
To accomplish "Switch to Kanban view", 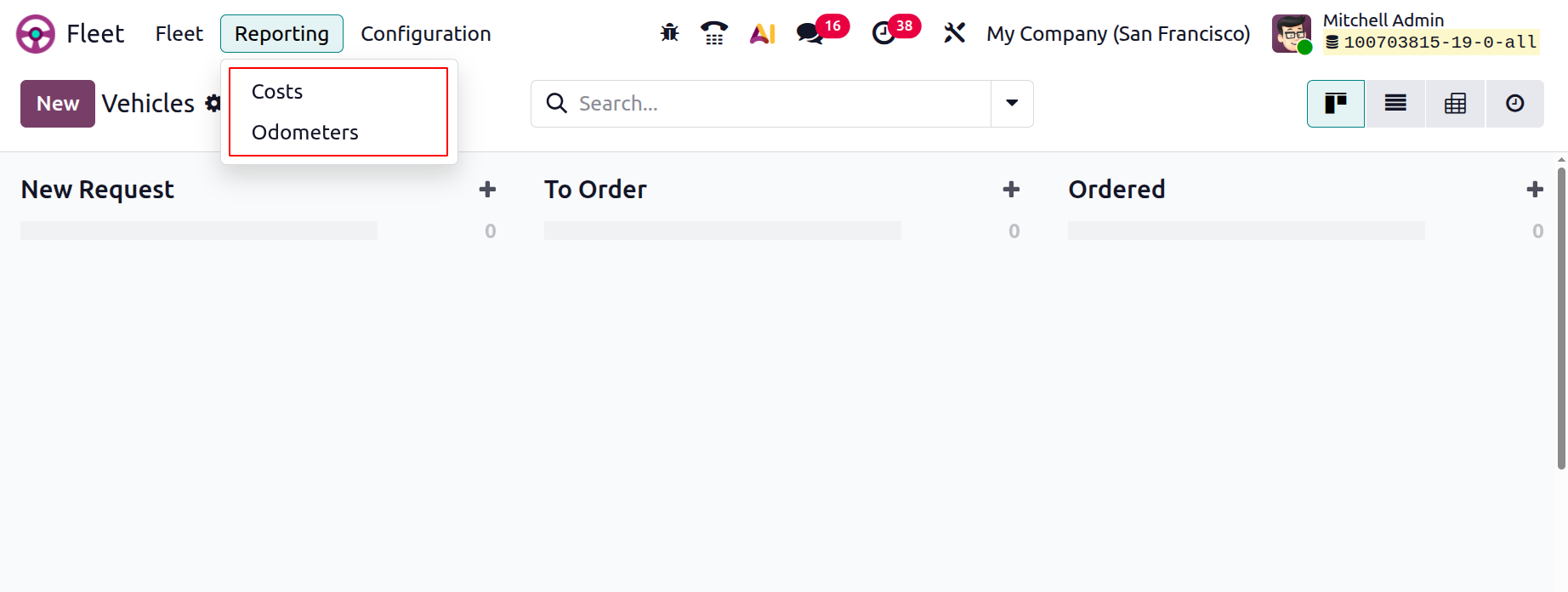I will click(x=1336, y=104).
